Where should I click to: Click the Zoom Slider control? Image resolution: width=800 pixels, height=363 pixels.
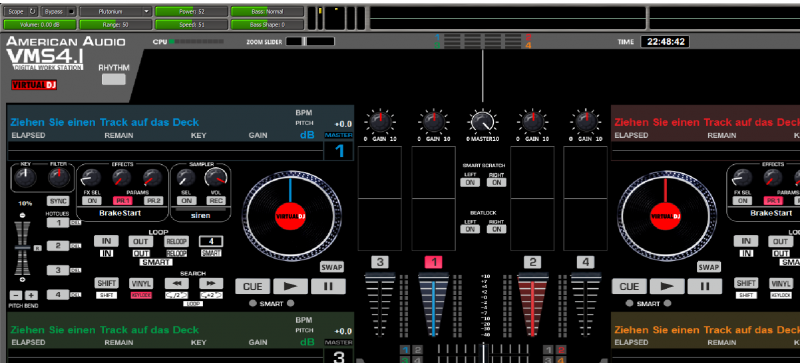(x=310, y=42)
